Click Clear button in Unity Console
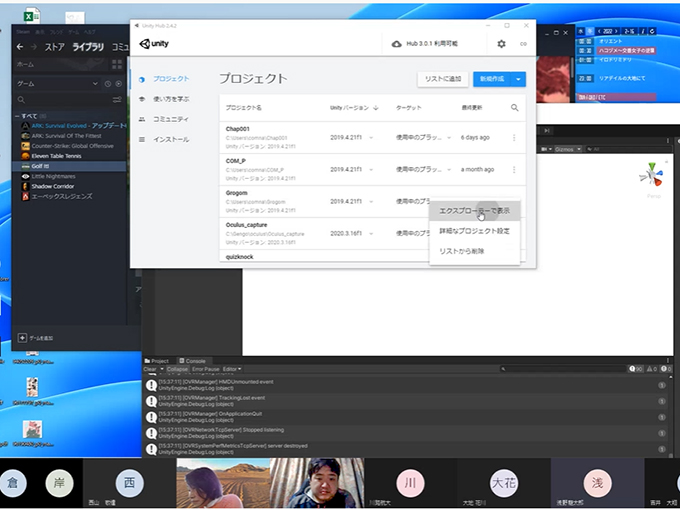This screenshot has width=680, height=510. pyautogui.click(x=150, y=369)
